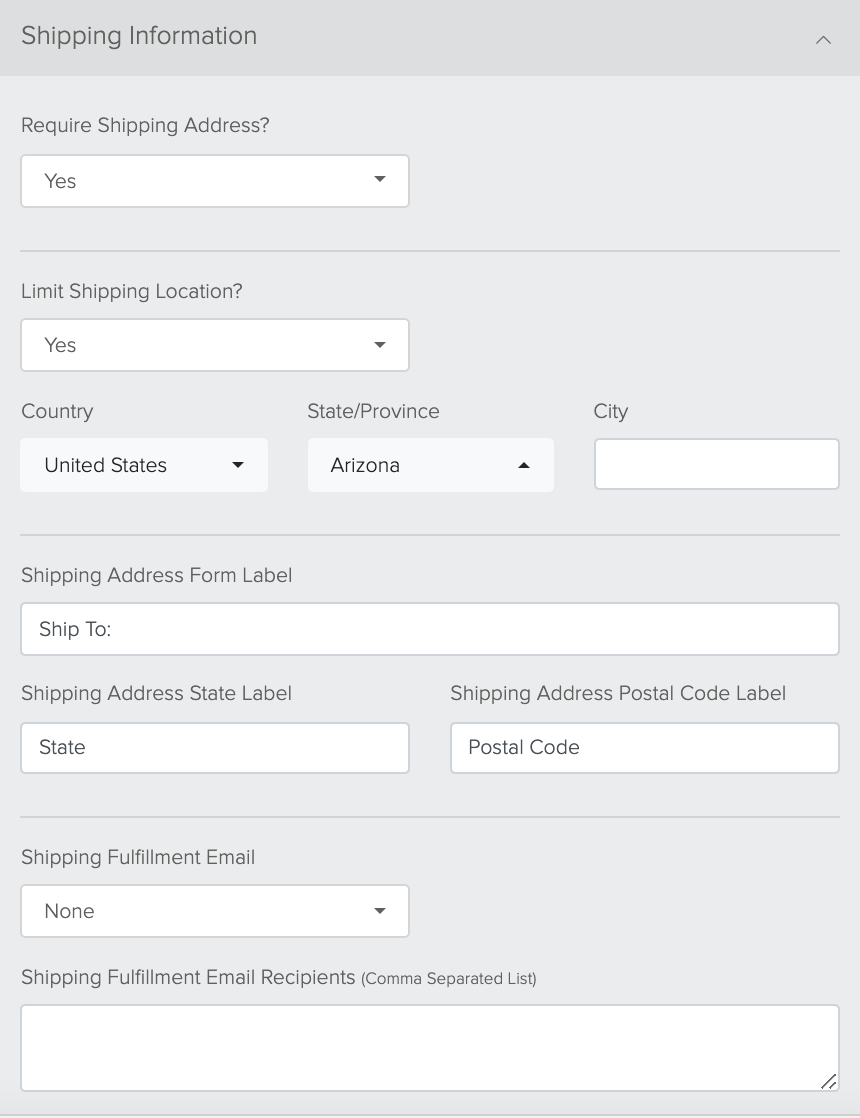
Task: Click the Shipping Address State Label field
Action: coord(215,748)
